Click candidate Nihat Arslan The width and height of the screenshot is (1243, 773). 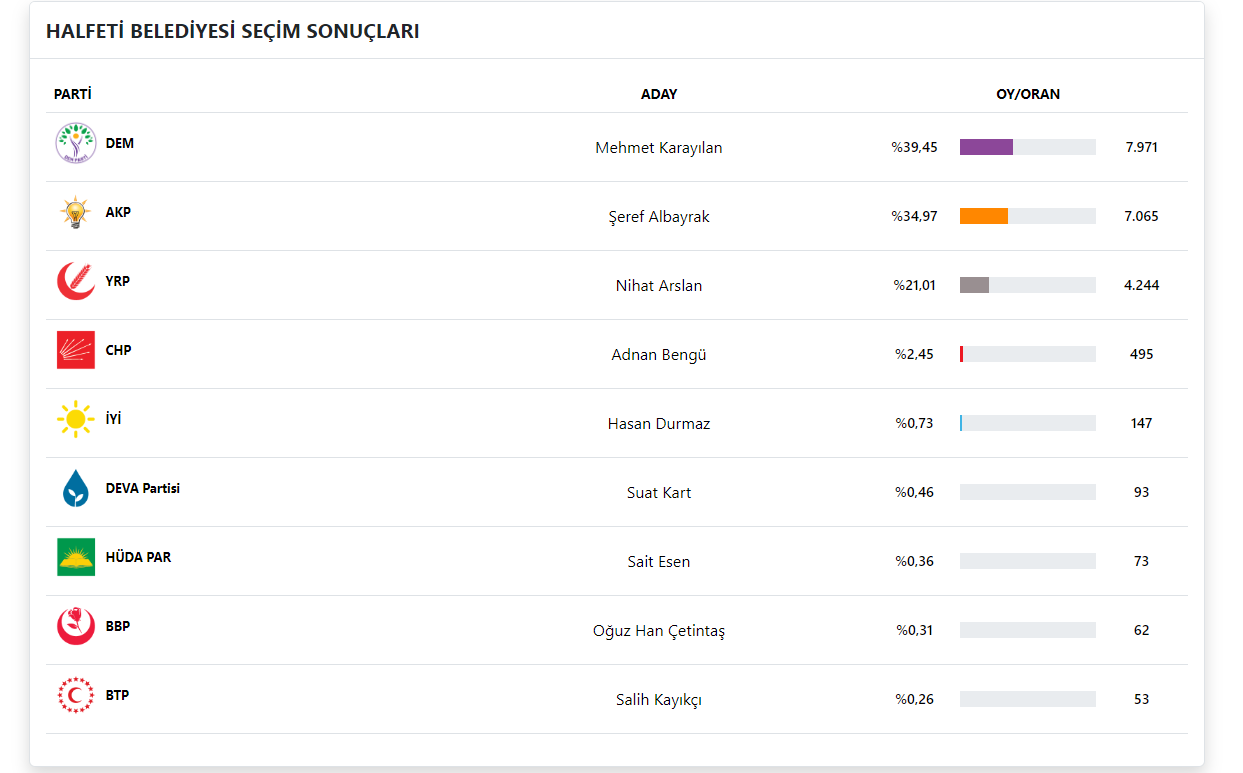(x=658, y=286)
